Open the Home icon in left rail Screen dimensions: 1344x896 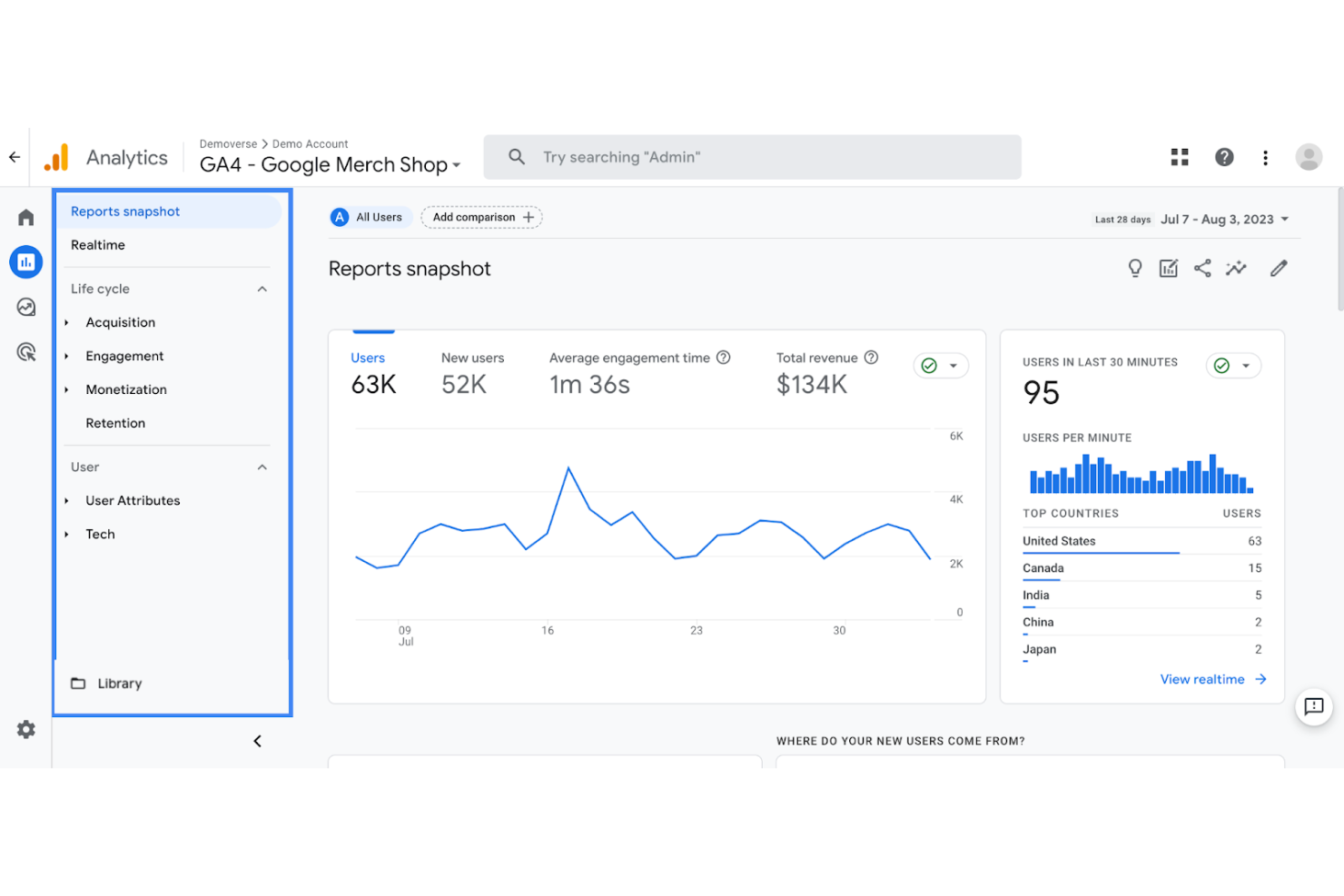[x=26, y=217]
